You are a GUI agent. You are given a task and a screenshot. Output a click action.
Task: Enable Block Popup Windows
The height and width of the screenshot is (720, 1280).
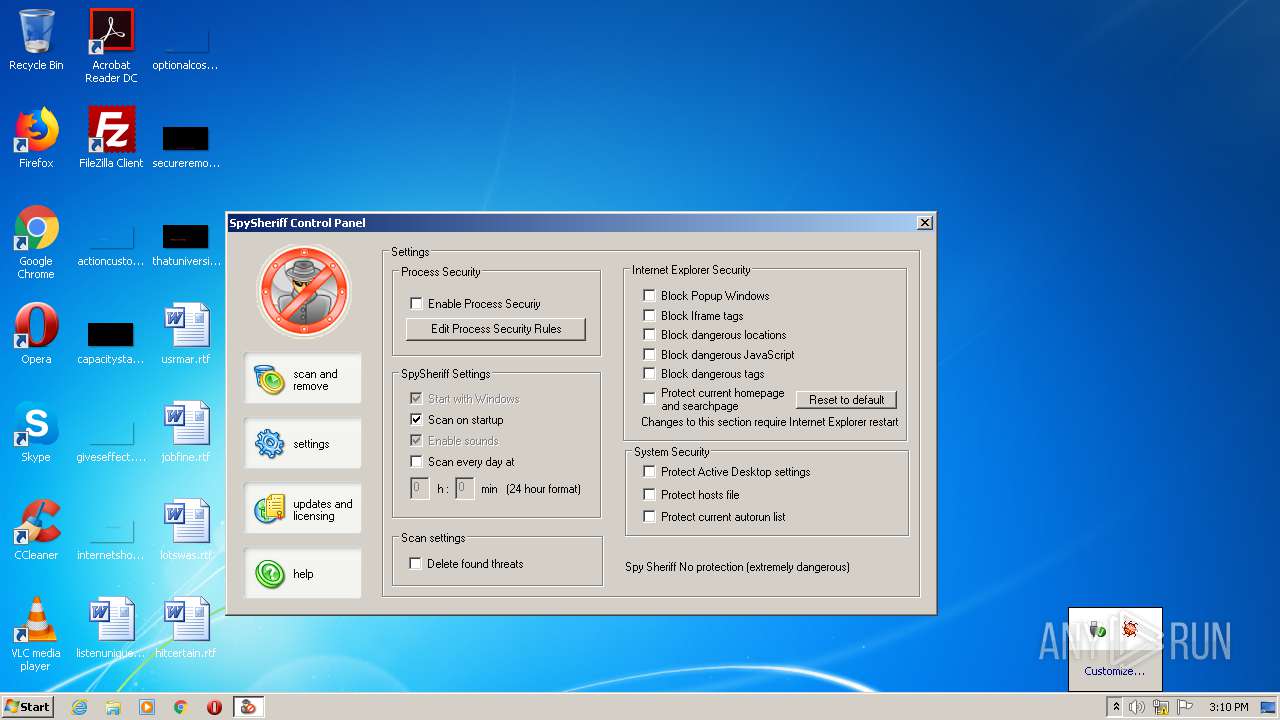coord(649,296)
